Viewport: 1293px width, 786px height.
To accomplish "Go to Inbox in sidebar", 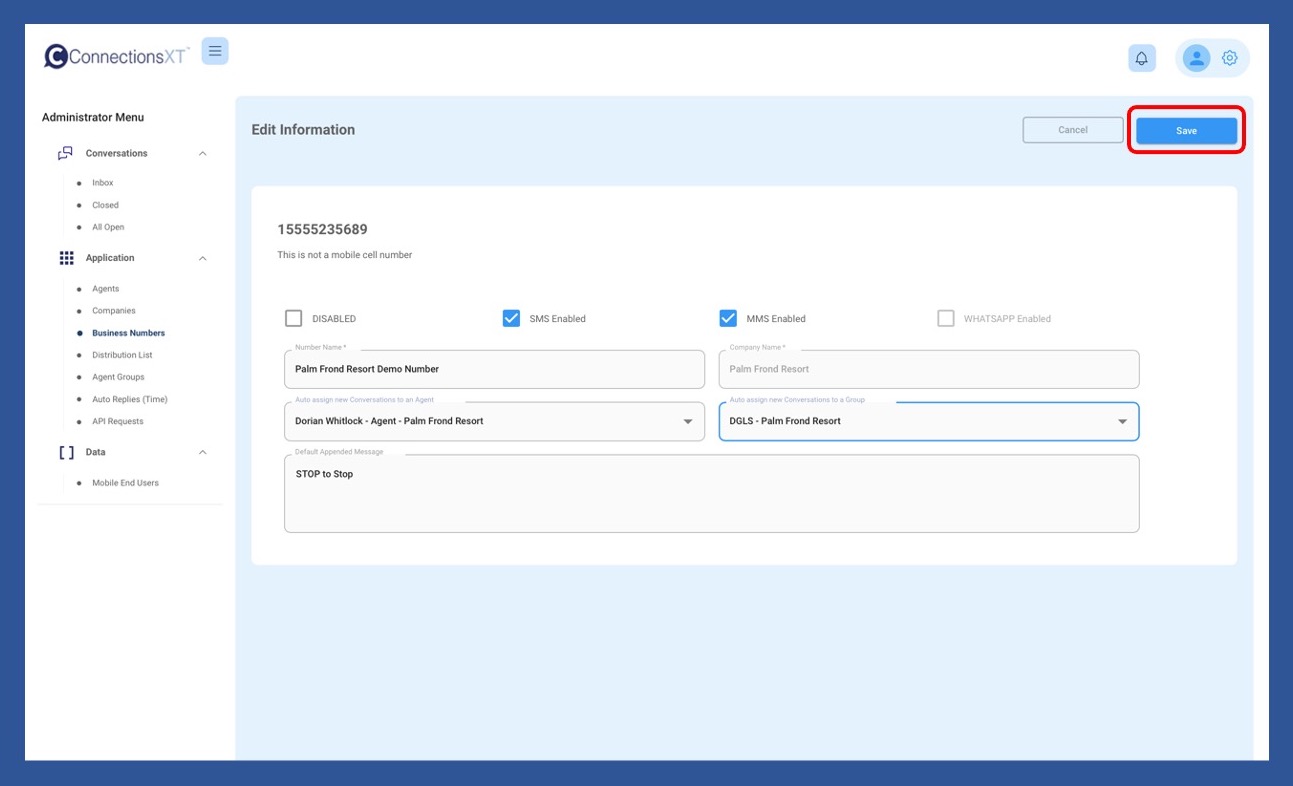I will click(x=102, y=183).
